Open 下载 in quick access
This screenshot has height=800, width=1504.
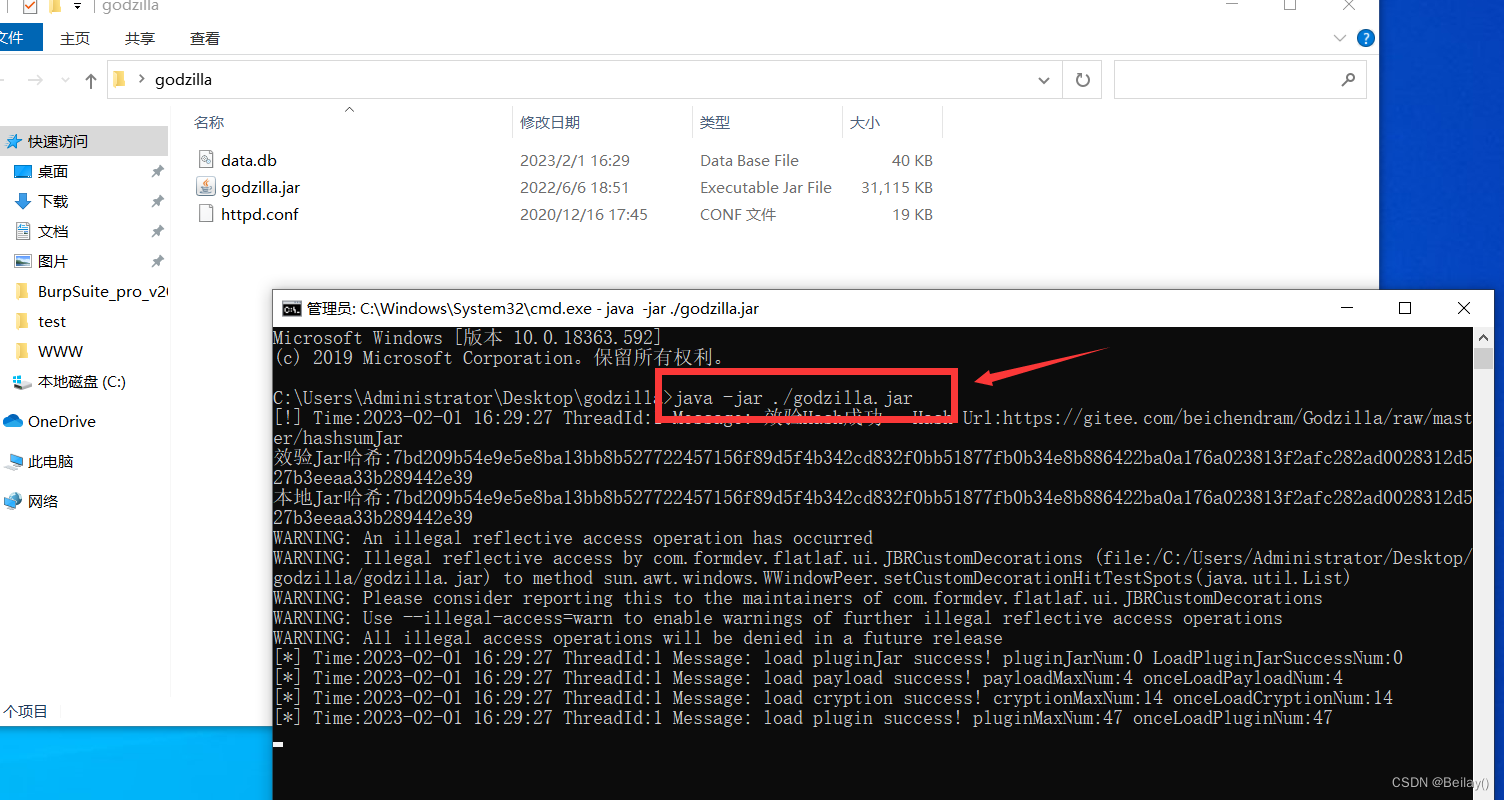53,202
